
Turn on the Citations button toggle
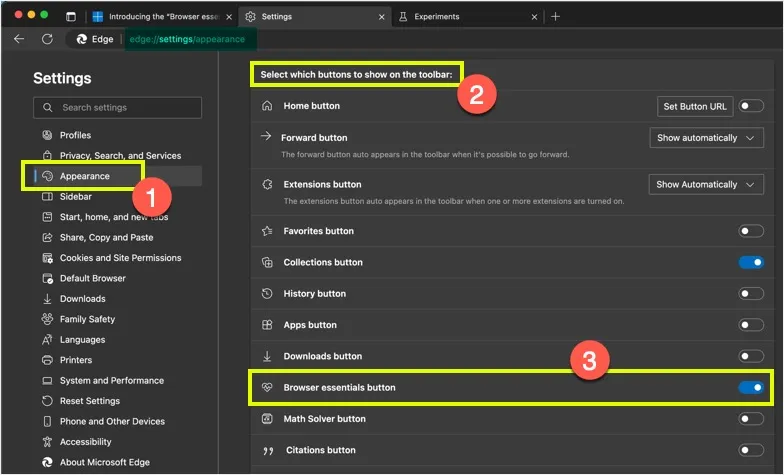[x=751, y=450]
